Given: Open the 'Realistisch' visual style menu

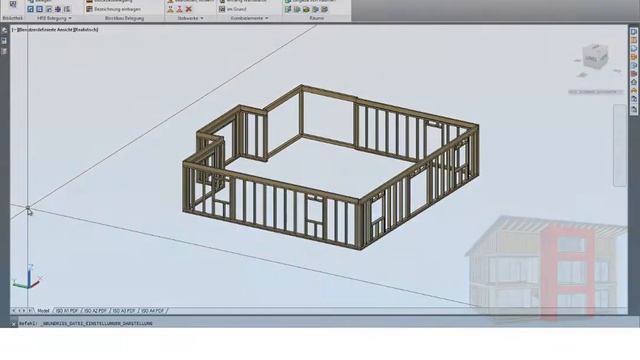Looking at the screenshot, I should pos(85,29).
